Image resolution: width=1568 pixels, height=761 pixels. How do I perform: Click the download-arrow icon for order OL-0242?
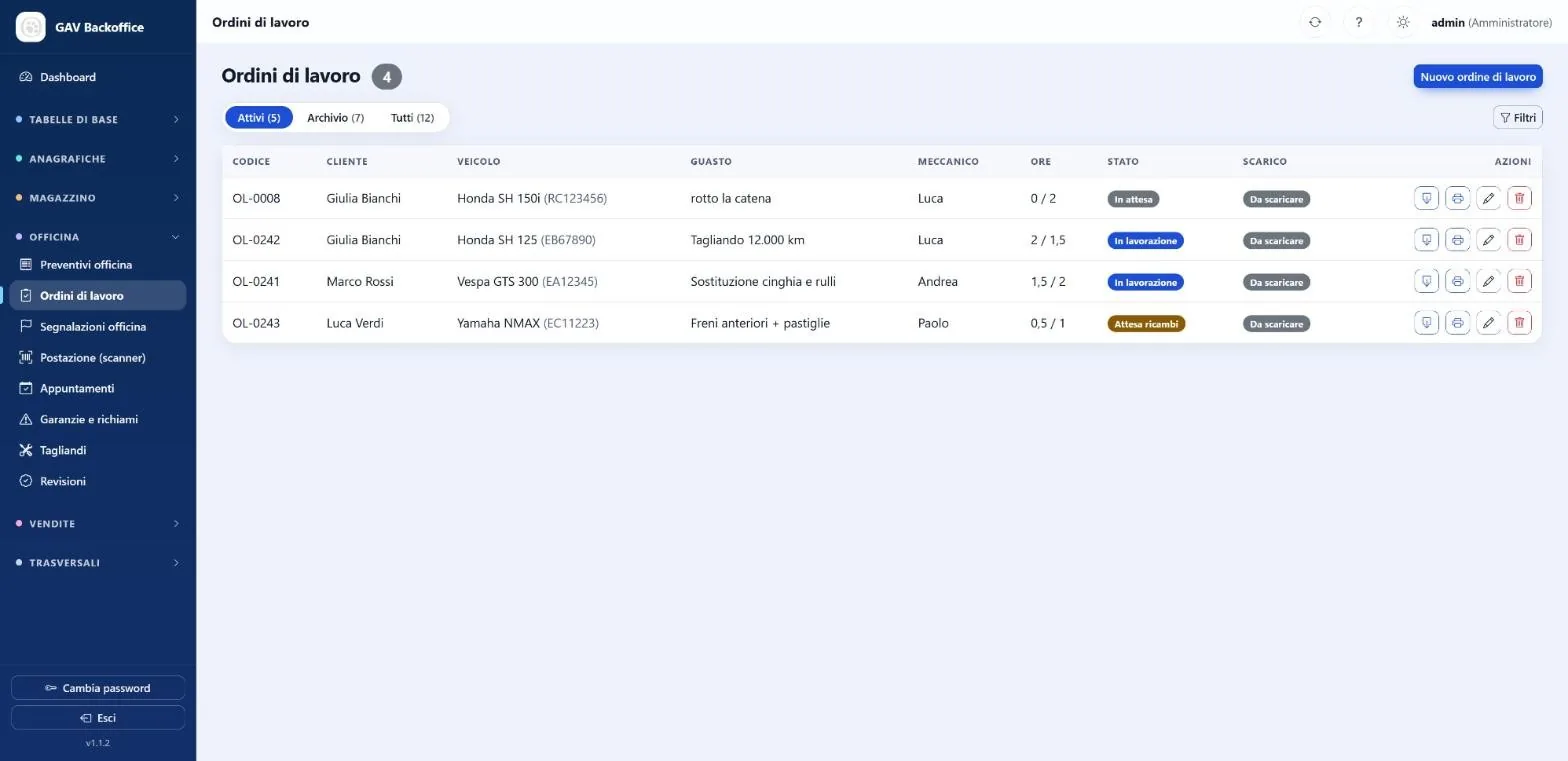coord(1427,240)
